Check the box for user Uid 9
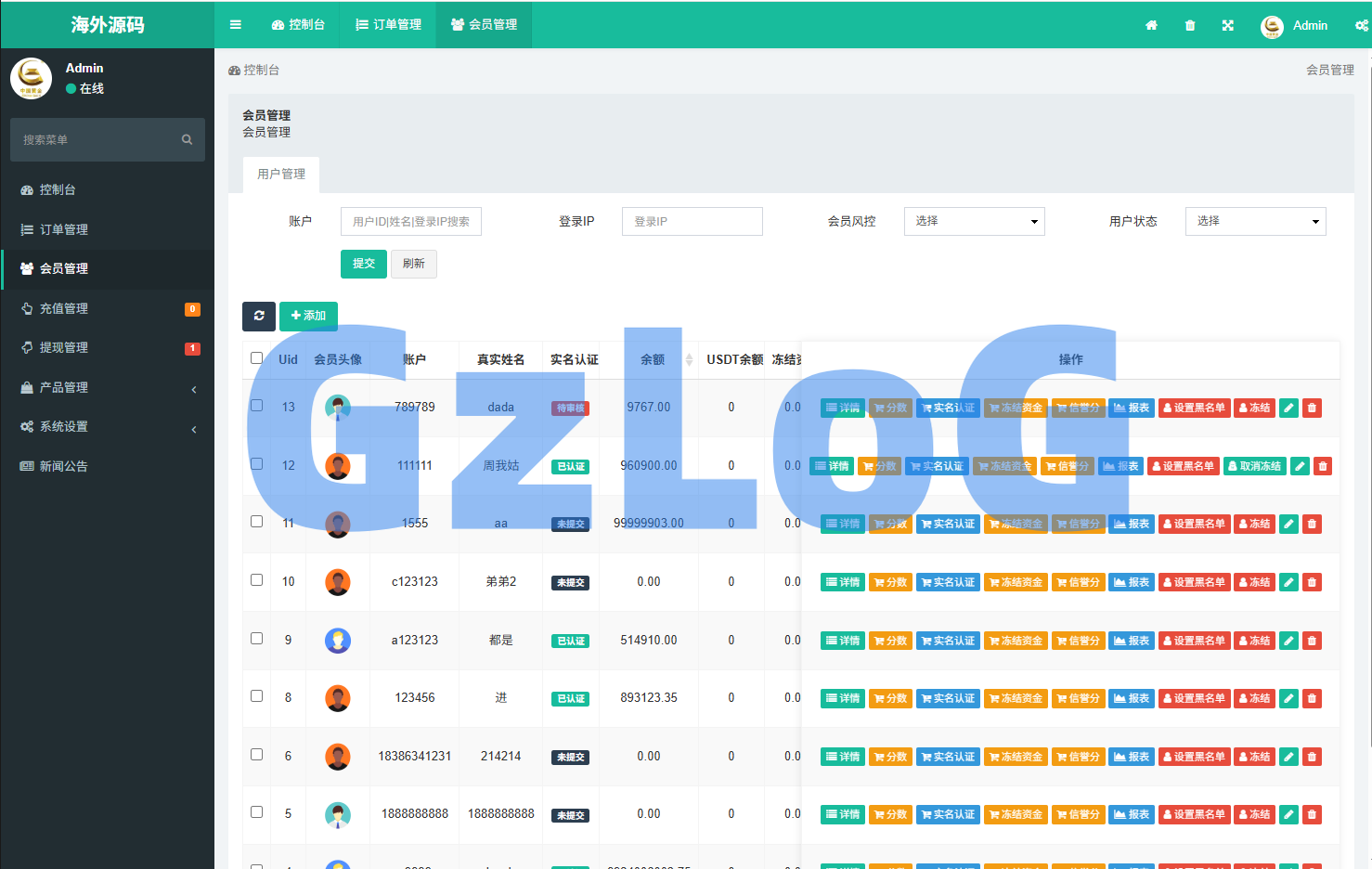Screen dimensions: 1372x869 coord(256,638)
